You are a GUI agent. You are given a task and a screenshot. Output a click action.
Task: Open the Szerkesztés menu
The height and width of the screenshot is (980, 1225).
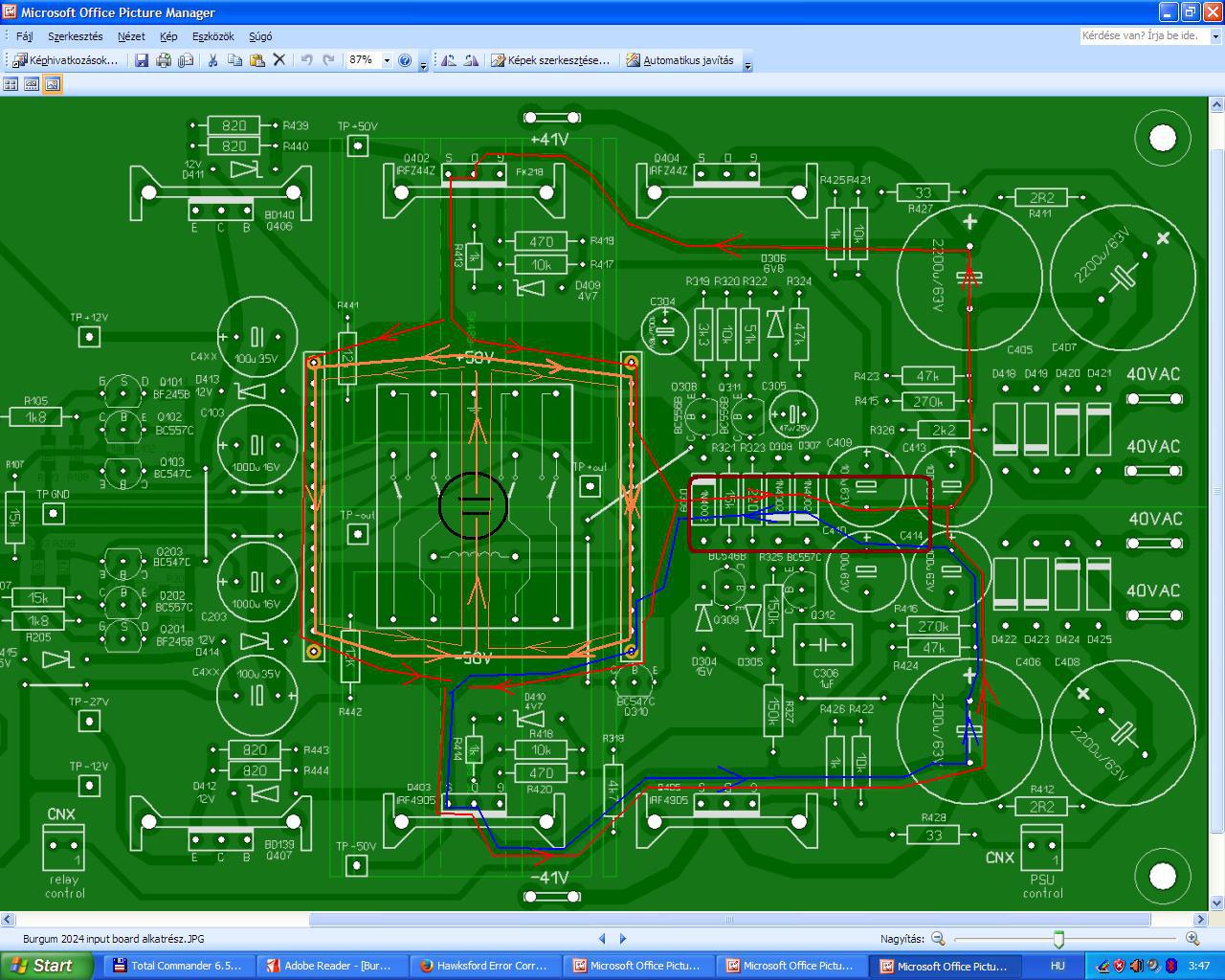75,36
